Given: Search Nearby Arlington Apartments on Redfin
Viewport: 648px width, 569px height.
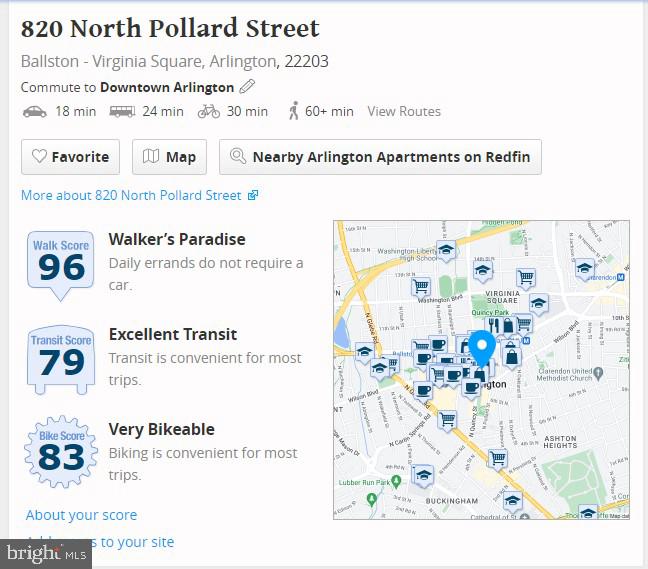Looking at the screenshot, I should pyautogui.click(x=380, y=157).
